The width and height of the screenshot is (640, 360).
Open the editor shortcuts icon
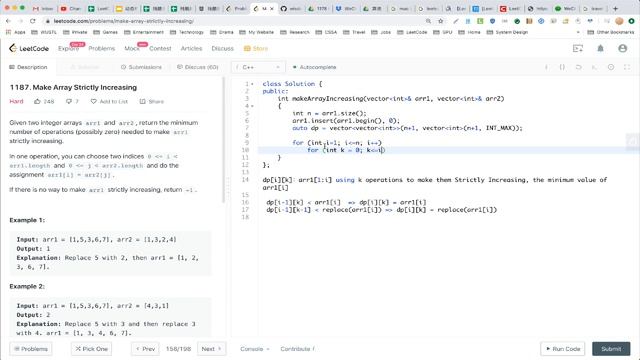click(x=594, y=67)
